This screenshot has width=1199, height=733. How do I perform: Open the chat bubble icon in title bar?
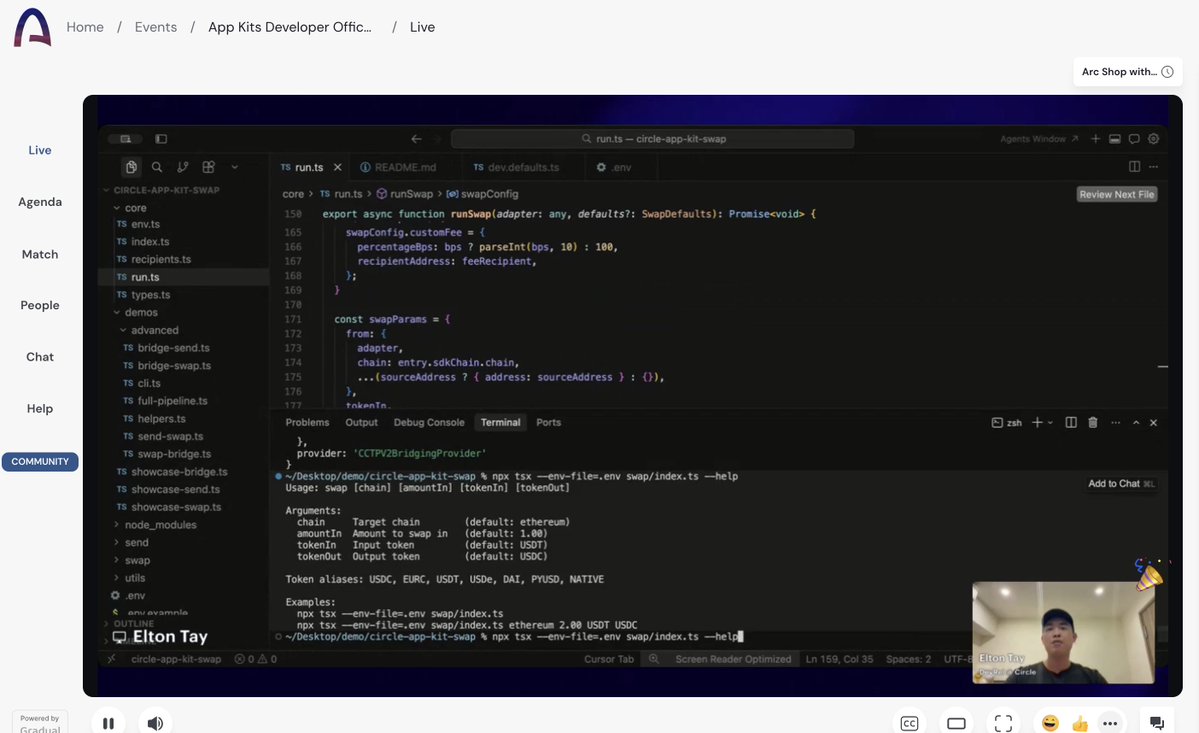1134,139
